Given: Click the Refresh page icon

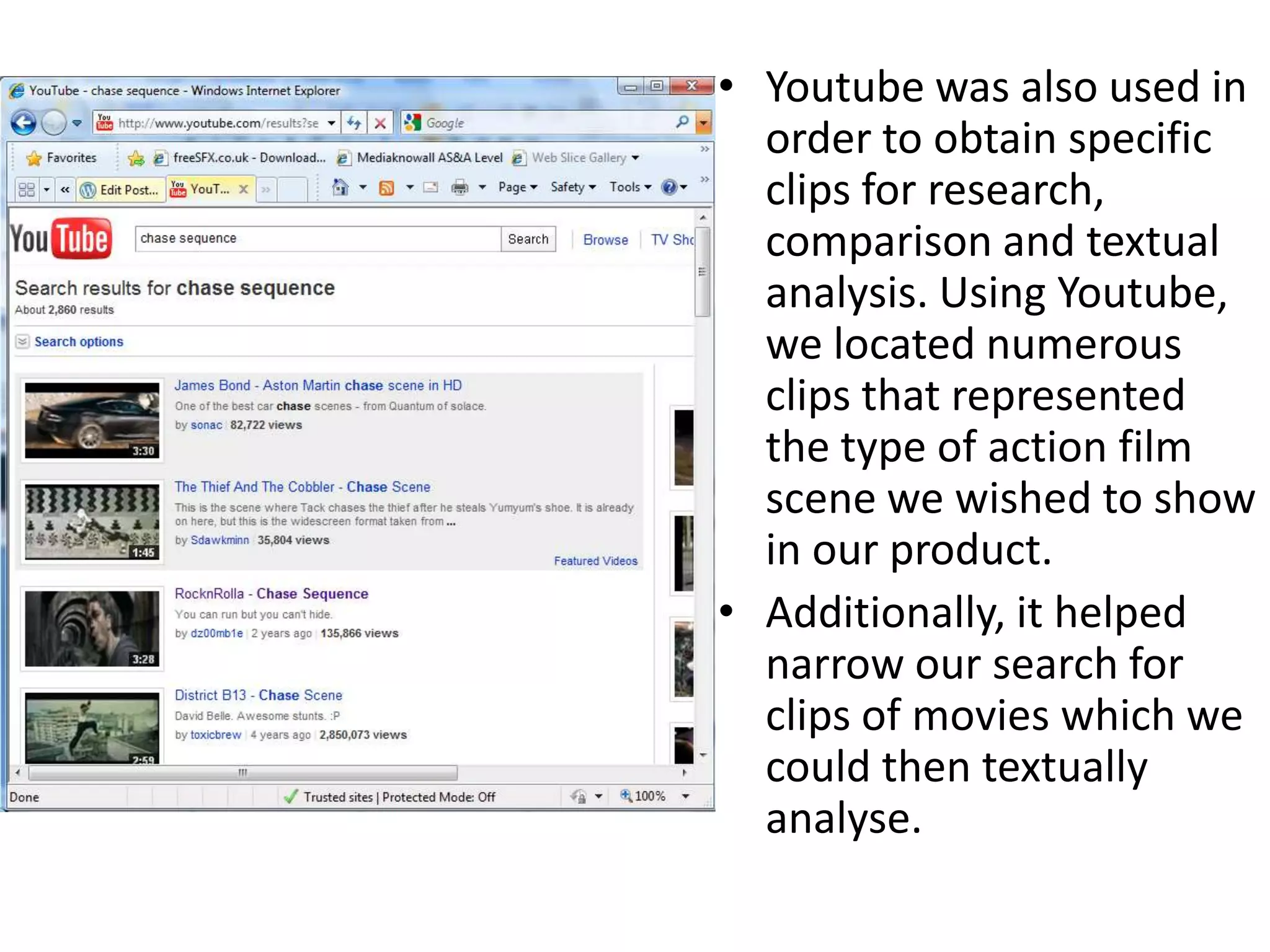Looking at the screenshot, I should coord(354,123).
